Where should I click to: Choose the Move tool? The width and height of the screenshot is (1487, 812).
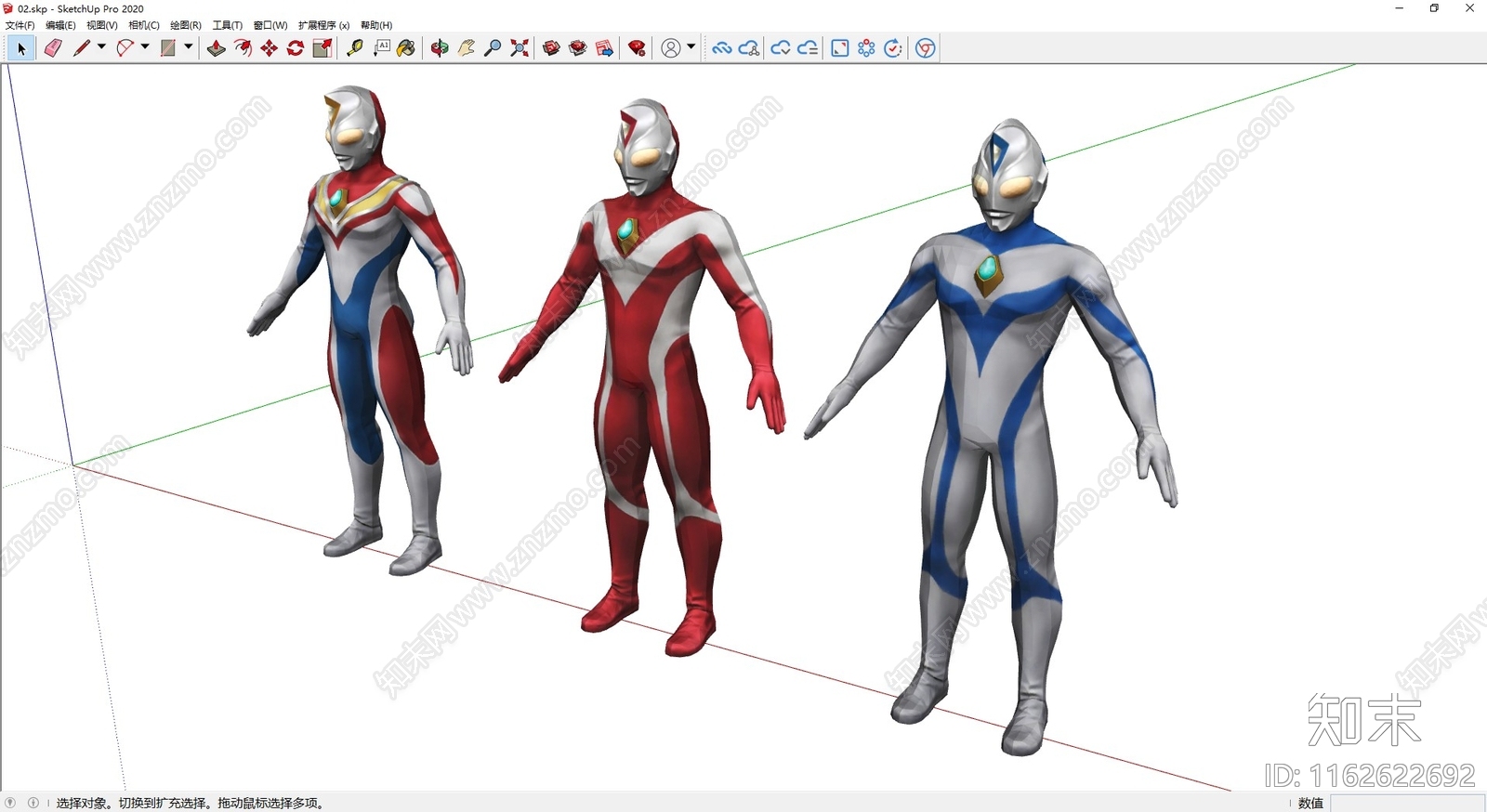[270, 48]
